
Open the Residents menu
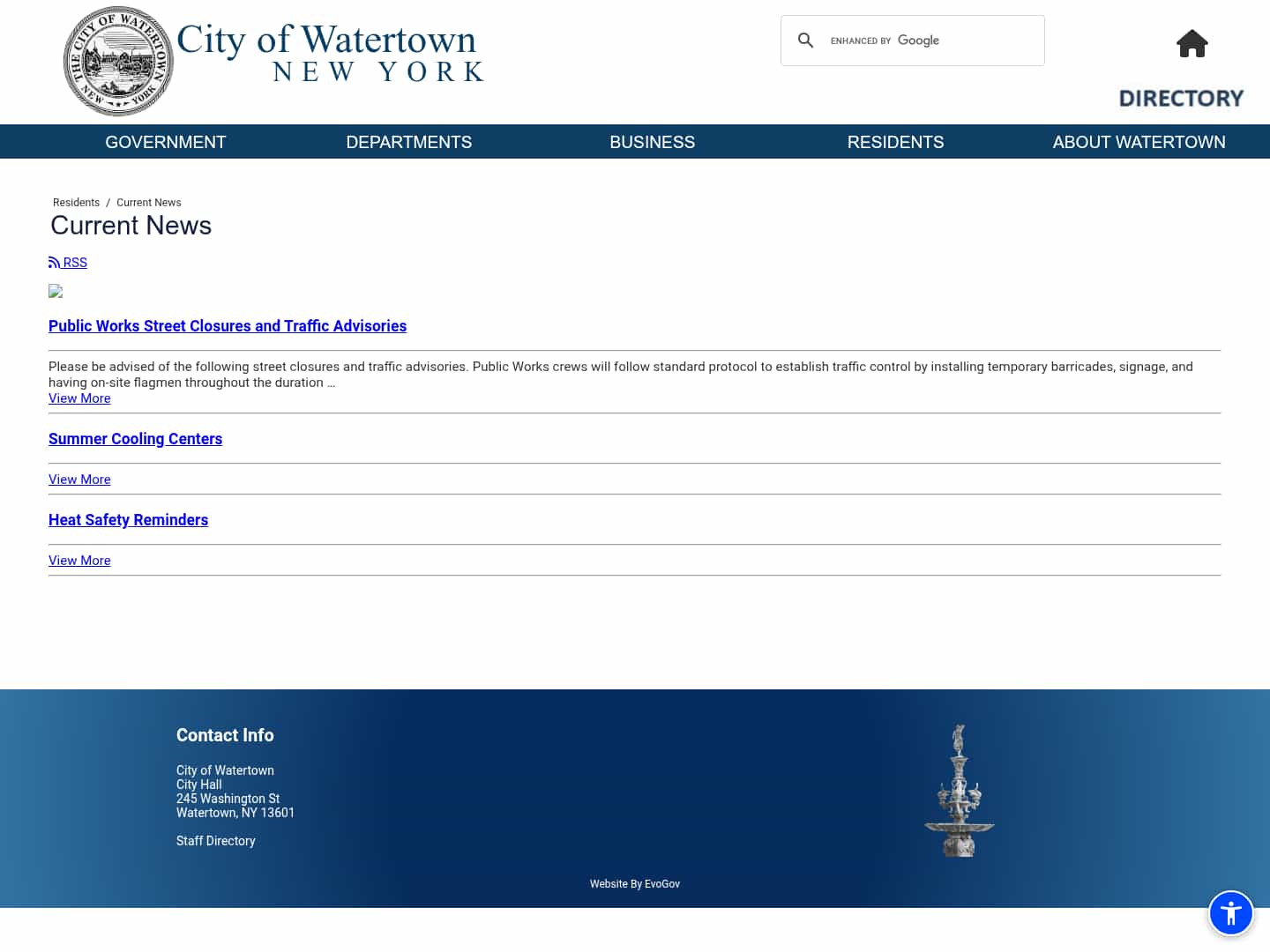coord(895,142)
